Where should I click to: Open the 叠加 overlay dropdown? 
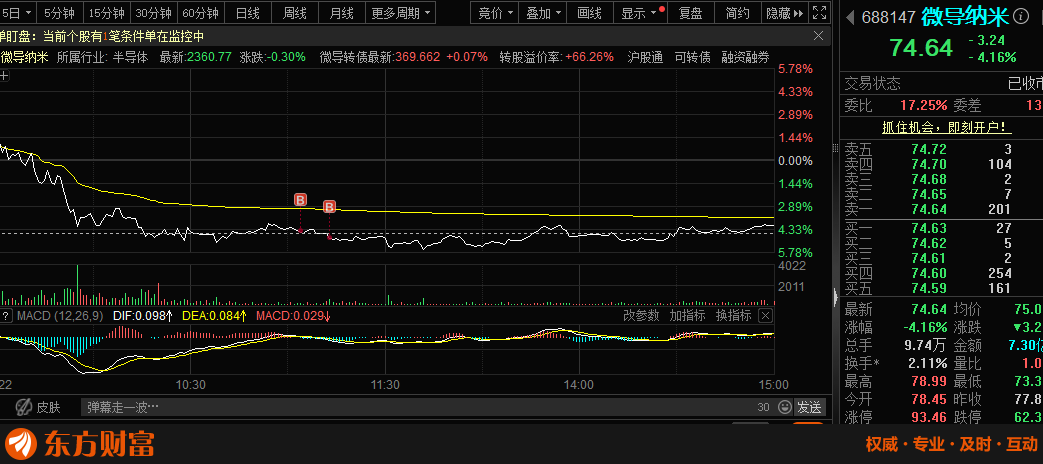pos(543,13)
